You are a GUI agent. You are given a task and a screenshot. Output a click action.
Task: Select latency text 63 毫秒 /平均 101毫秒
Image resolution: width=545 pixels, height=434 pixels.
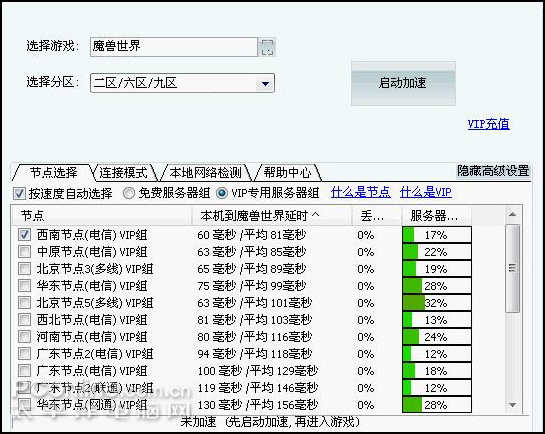pos(254,303)
